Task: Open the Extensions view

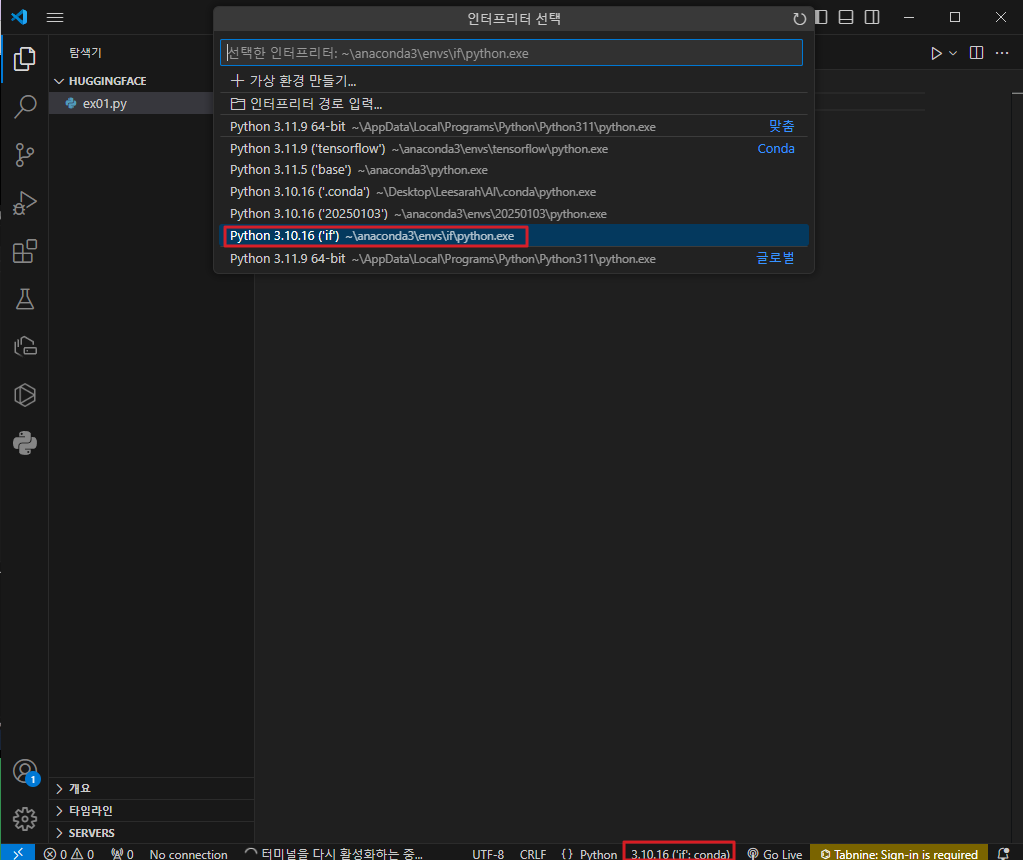Action: [x=25, y=251]
